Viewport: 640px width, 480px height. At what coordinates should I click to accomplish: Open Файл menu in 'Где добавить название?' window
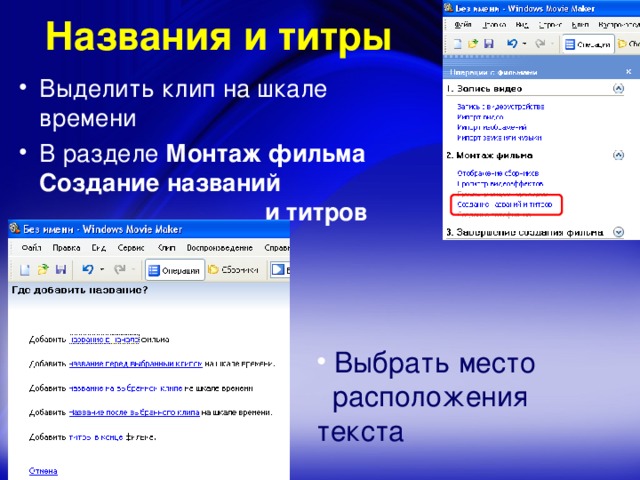coord(31,248)
